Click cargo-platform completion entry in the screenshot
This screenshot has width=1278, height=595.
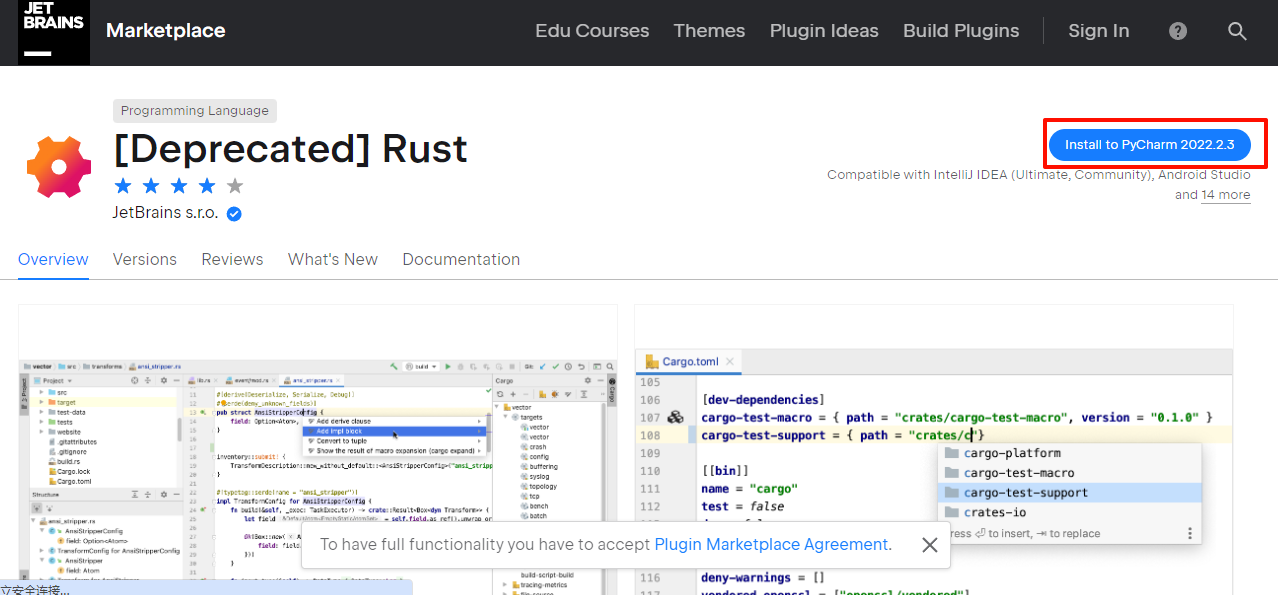point(1069,453)
